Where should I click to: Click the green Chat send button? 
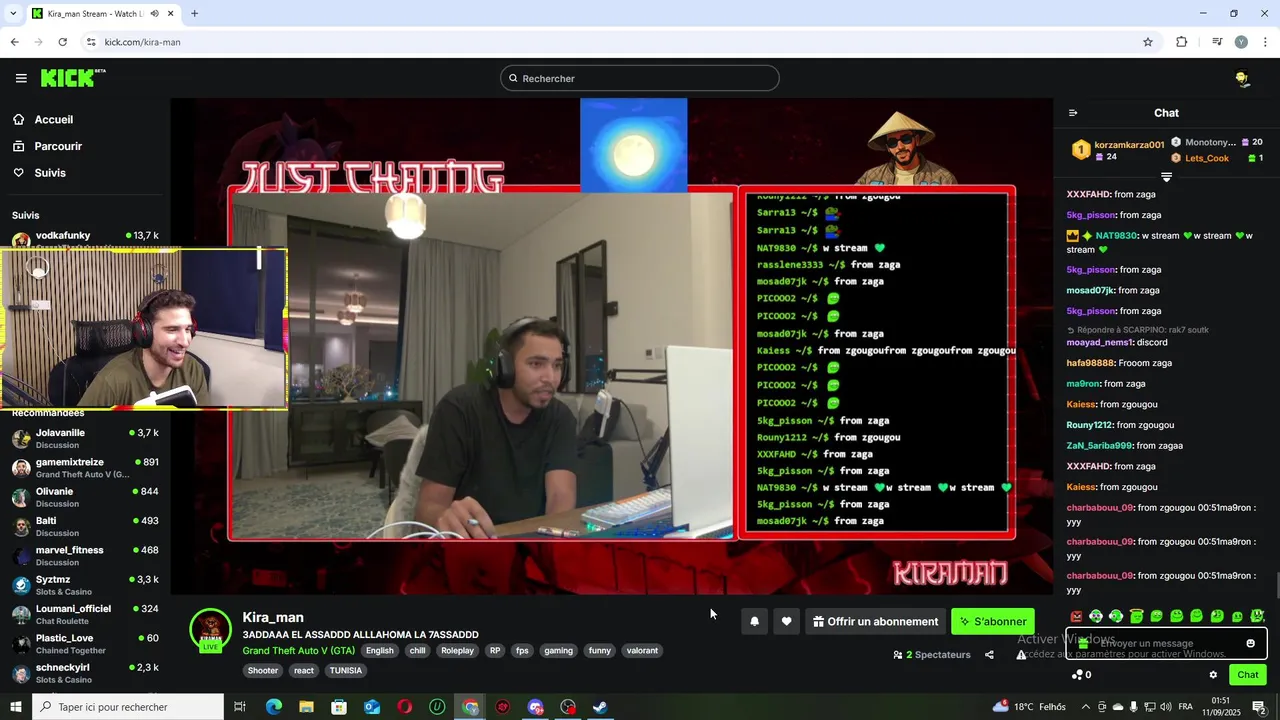tap(1247, 675)
